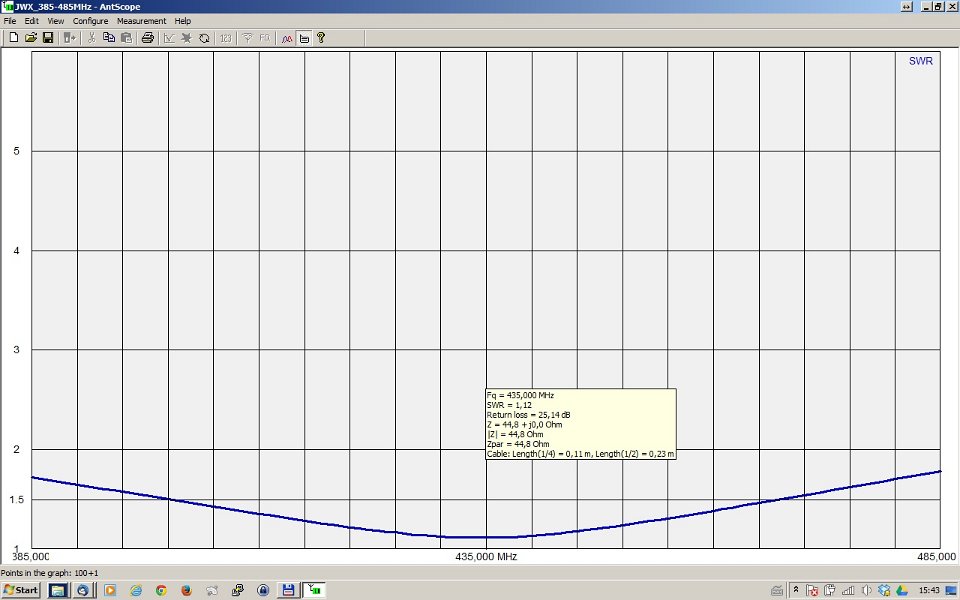
Task: Click the New document toolbar icon
Action: pyautogui.click(x=14, y=38)
